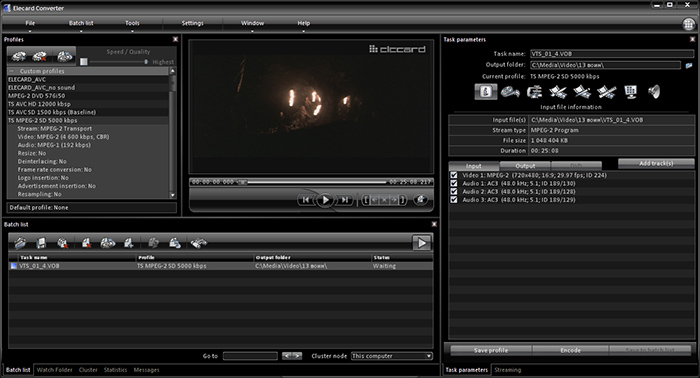Switch to the Cluster tab
This screenshot has height=378, width=700.
point(88,370)
